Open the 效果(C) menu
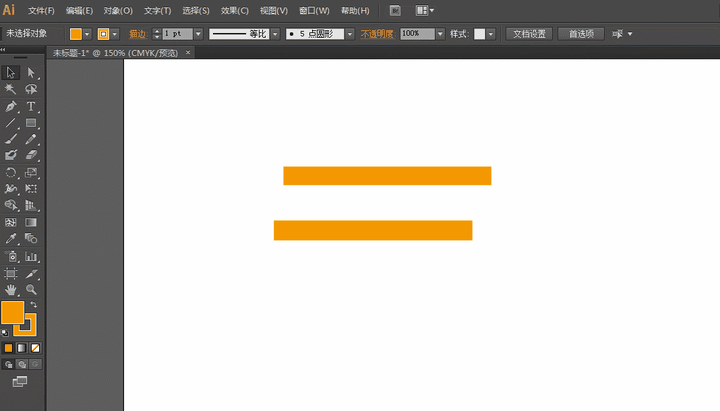 (235, 11)
